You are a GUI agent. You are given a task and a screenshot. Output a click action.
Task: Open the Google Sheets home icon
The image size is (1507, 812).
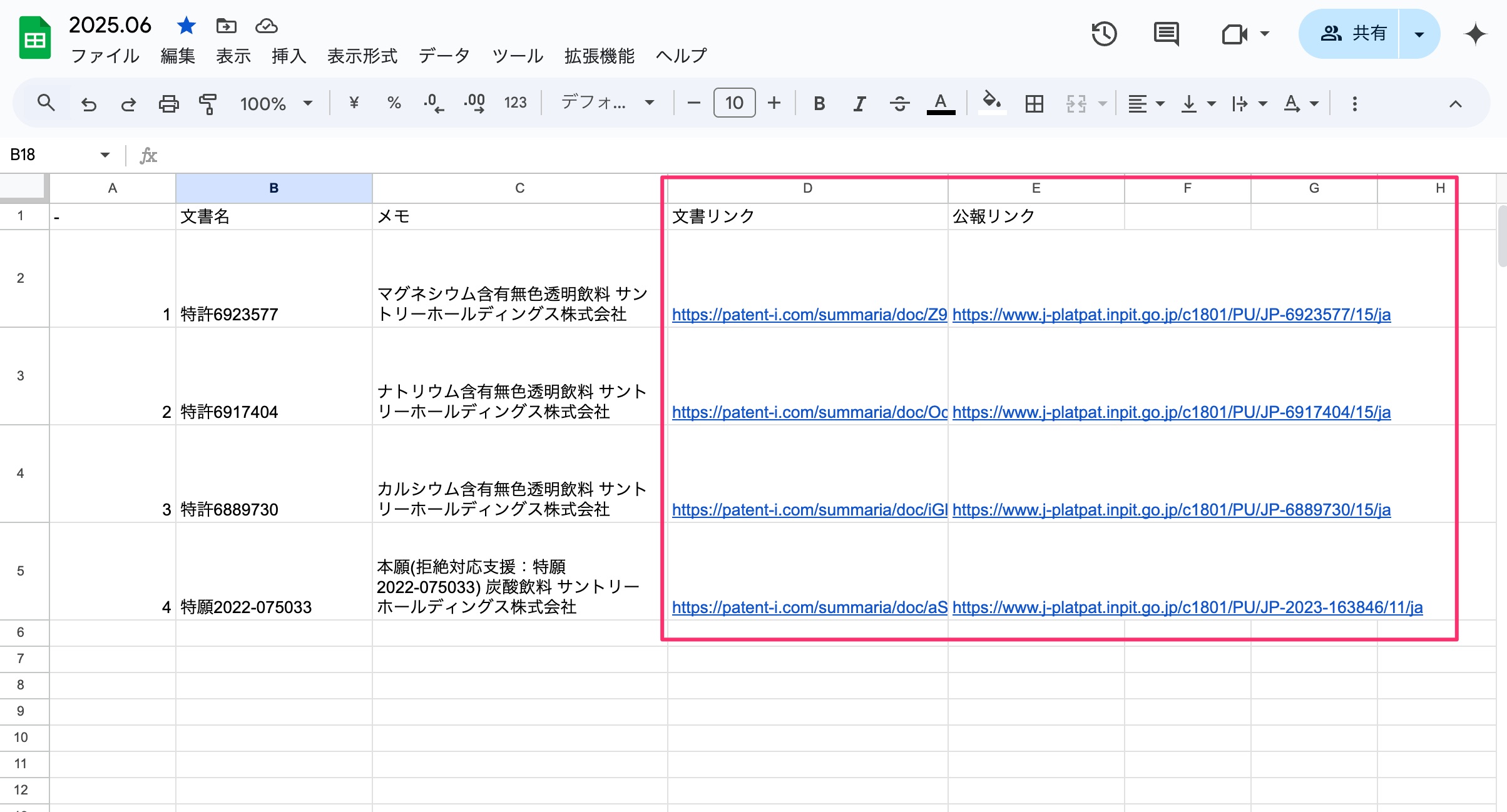(x=34, y=39)
